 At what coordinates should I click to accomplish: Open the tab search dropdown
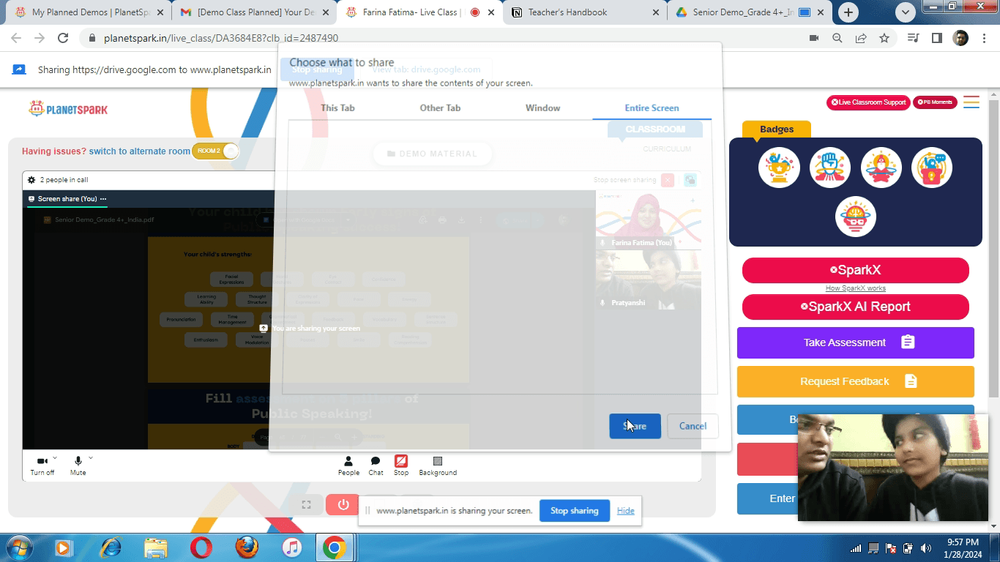[x=904, y=12]
